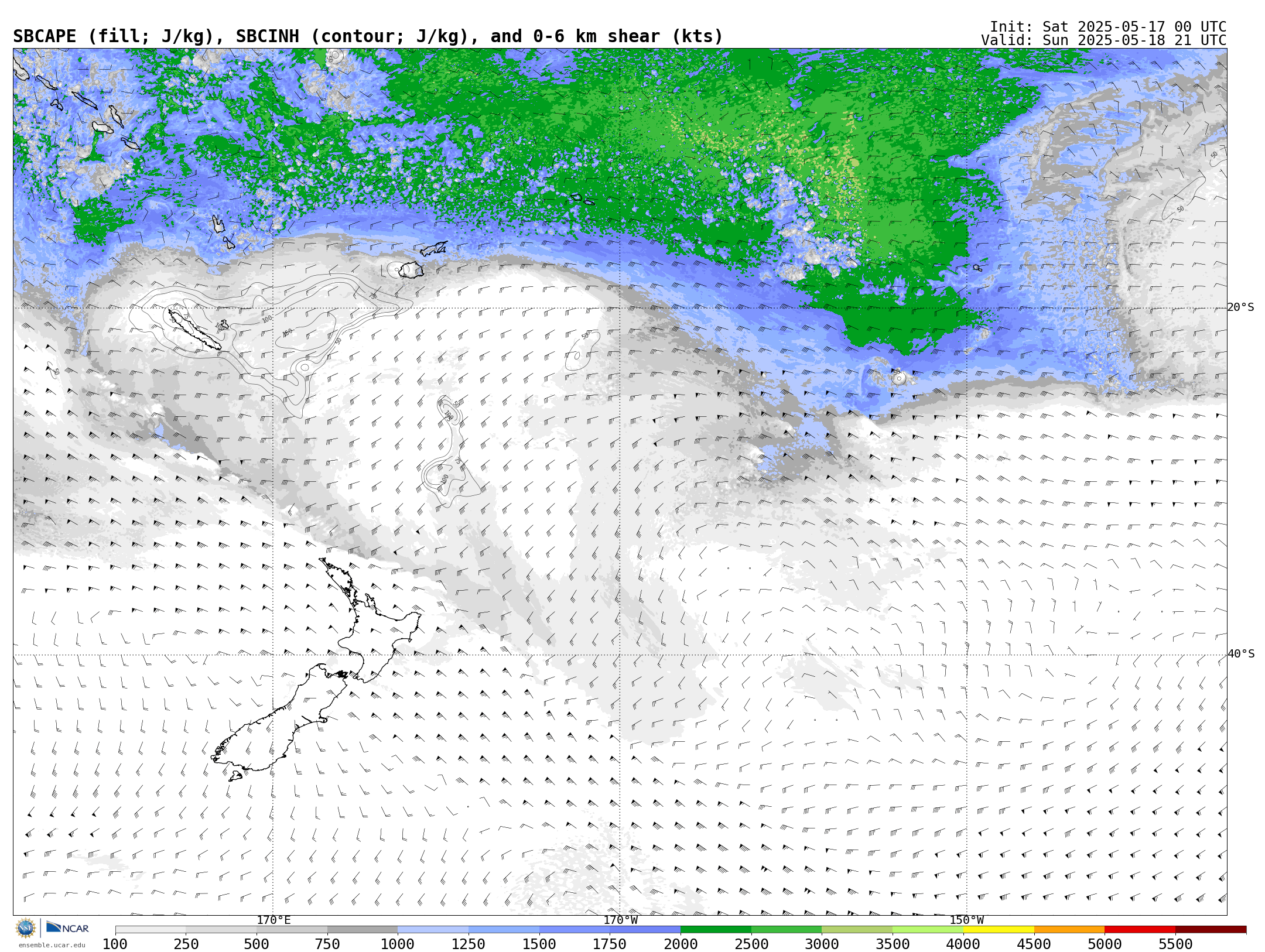Screen dimensions: 1265x952
Task: Click the 20°S latitude label
Action: [1241, 307]
